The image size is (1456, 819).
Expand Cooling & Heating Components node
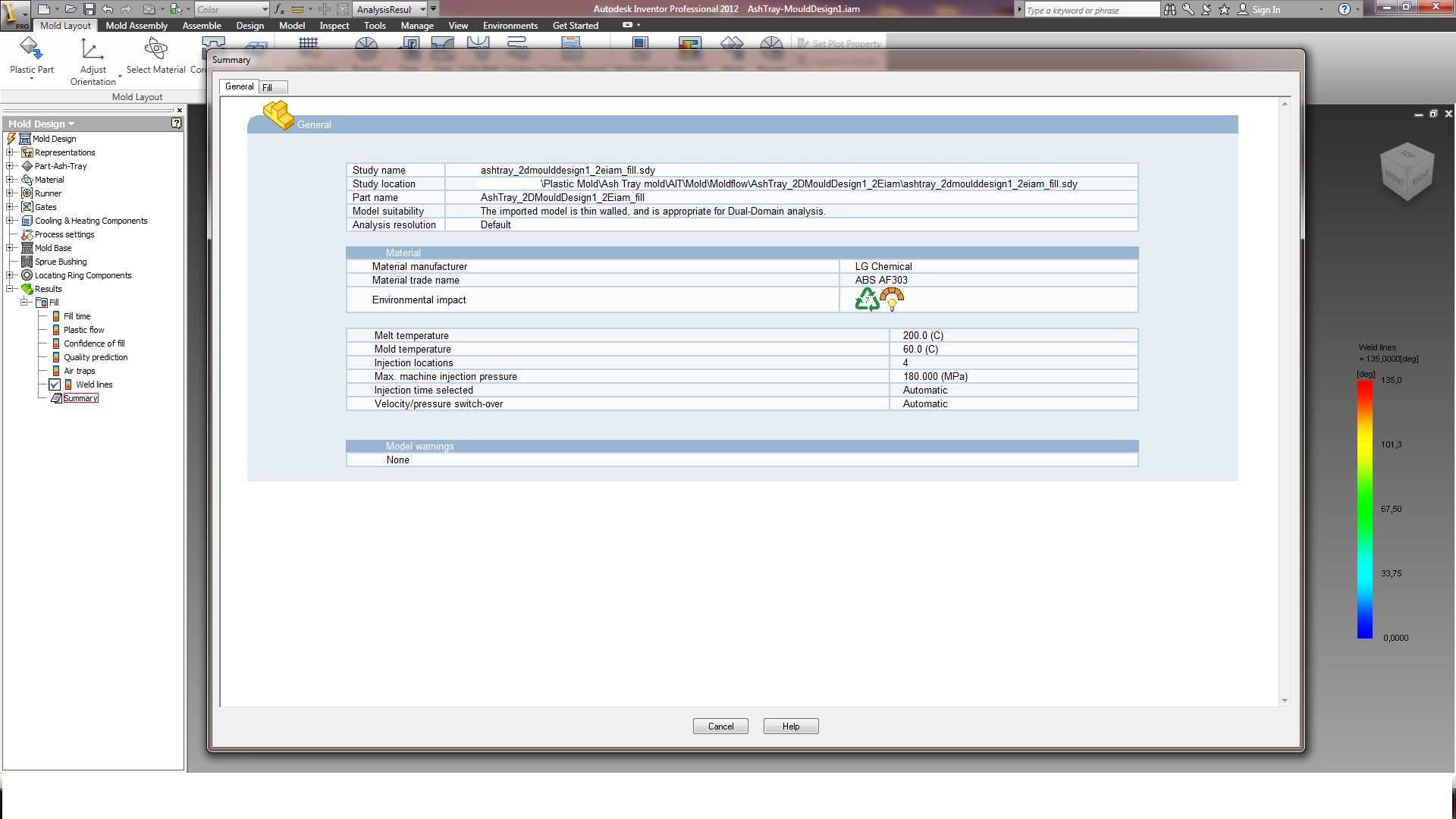tap(10, 221)
